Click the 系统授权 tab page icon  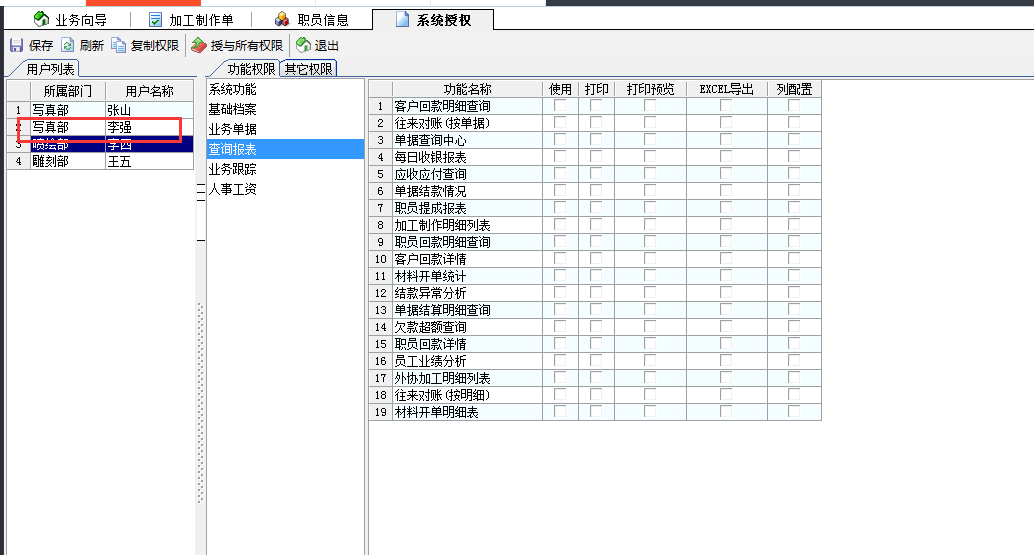click(x=402, y=19)
